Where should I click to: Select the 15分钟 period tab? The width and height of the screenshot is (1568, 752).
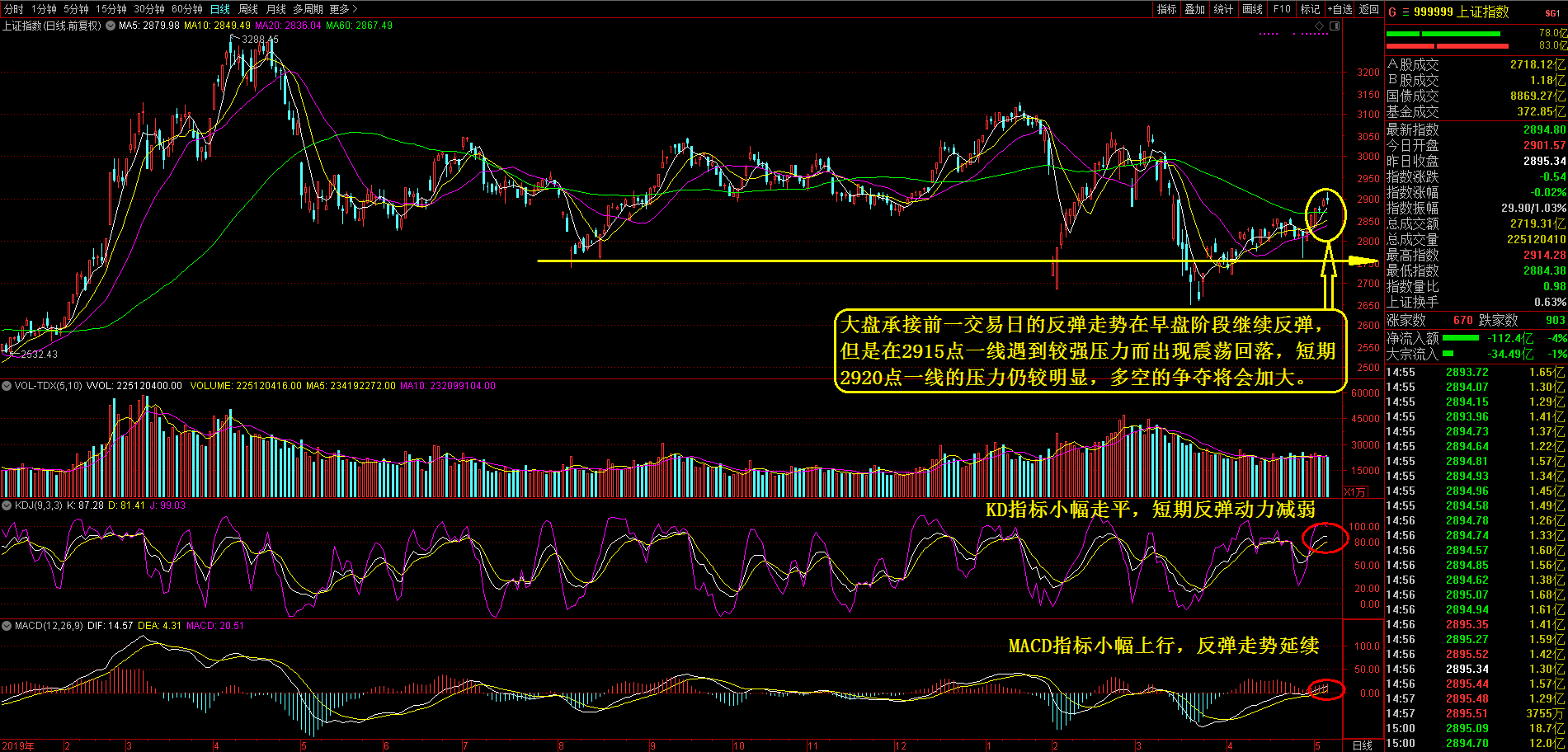tap(111, 9)
